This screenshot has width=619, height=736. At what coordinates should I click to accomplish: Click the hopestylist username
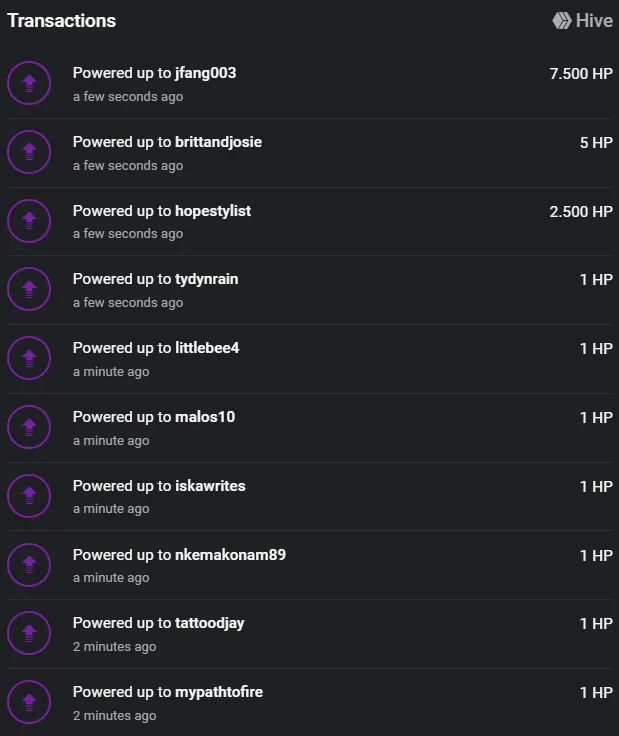[x=213, y=211]
